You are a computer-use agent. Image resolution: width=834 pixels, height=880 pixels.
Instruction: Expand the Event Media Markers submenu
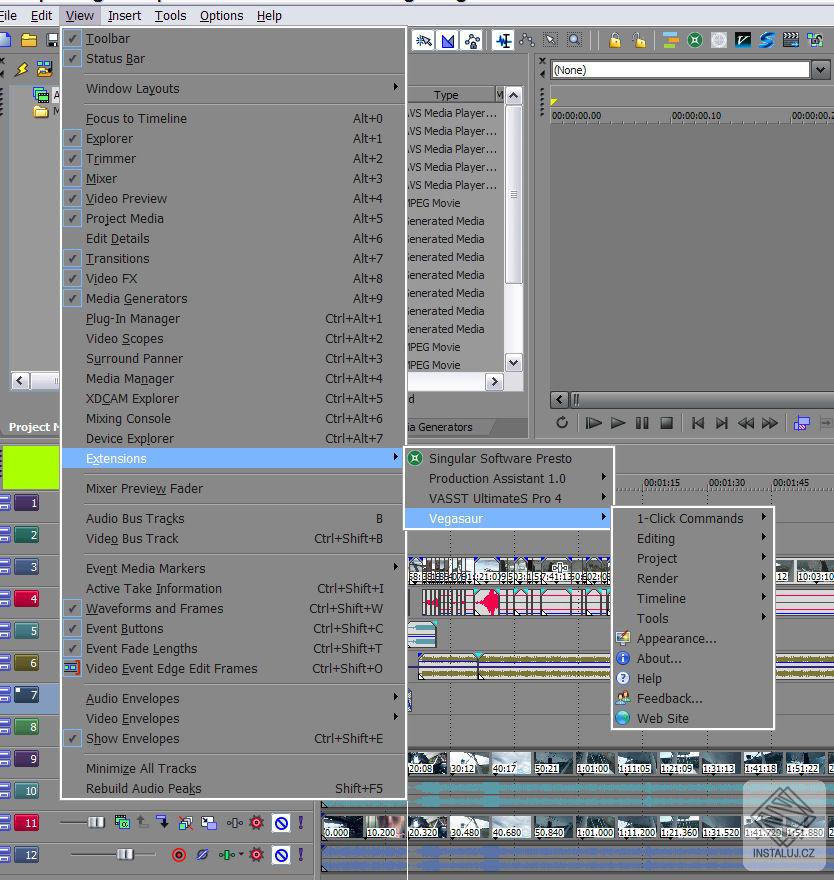pyautogui.click(x=233, y=569)
